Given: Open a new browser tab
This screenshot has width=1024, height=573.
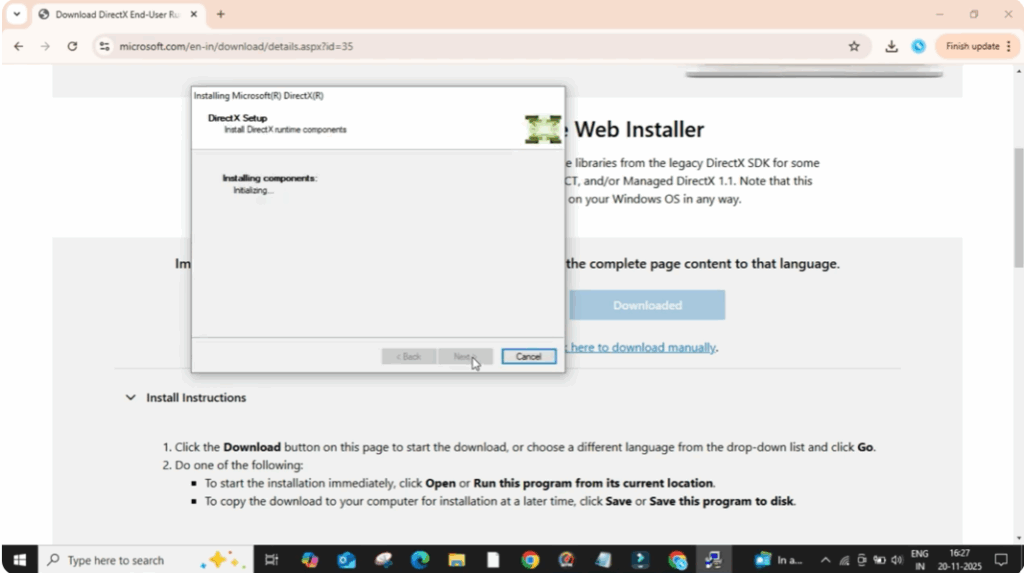Looking at the screenshot, I should pos(221,14).
